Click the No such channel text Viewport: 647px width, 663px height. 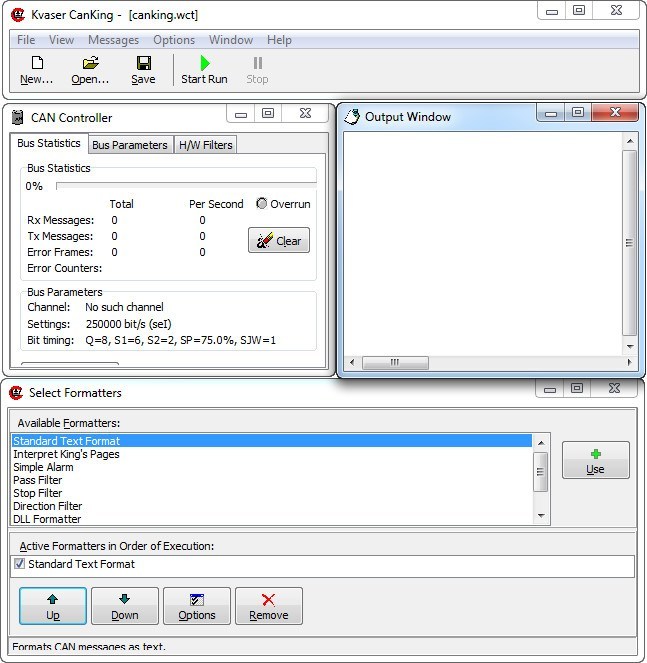124,307
